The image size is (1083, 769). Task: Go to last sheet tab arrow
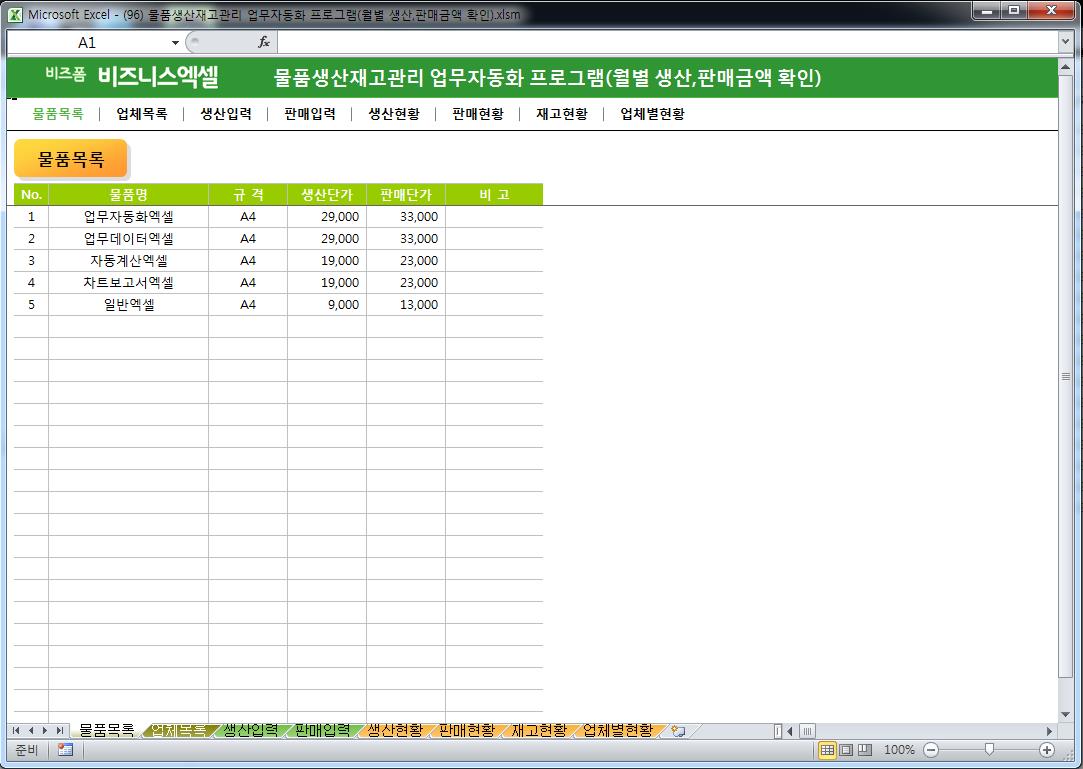[x=60, y=730]
